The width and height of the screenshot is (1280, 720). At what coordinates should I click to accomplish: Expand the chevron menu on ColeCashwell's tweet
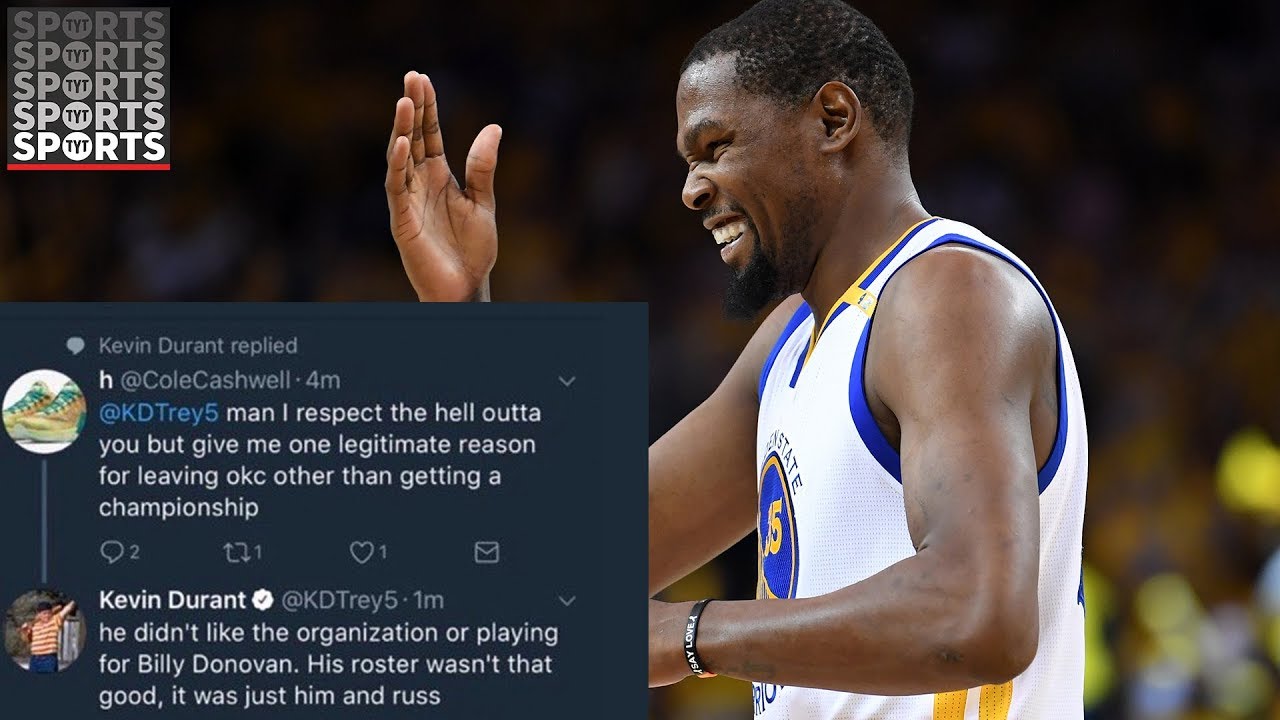click(x=567, y=381)
